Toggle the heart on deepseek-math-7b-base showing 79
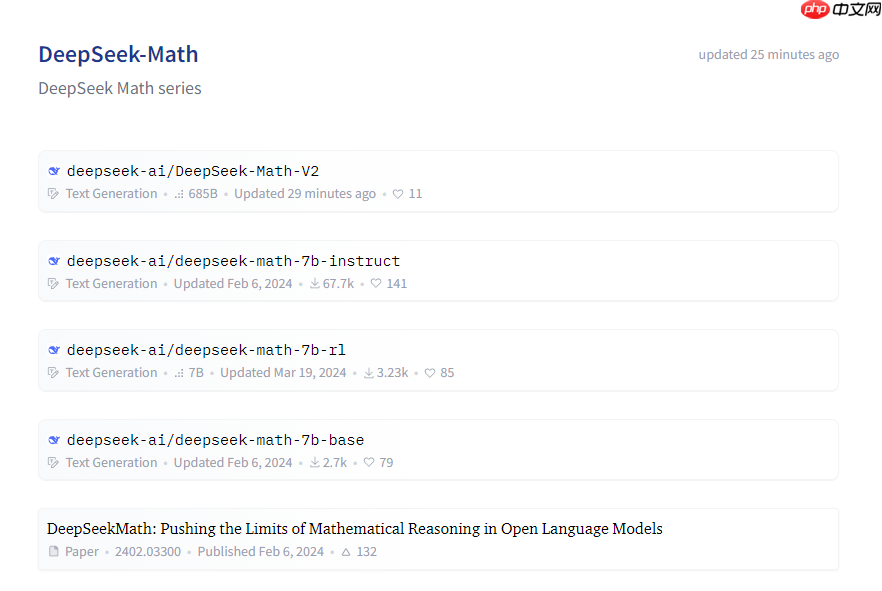This screenshot has height=591, width=882. click(x=367, y=462)
